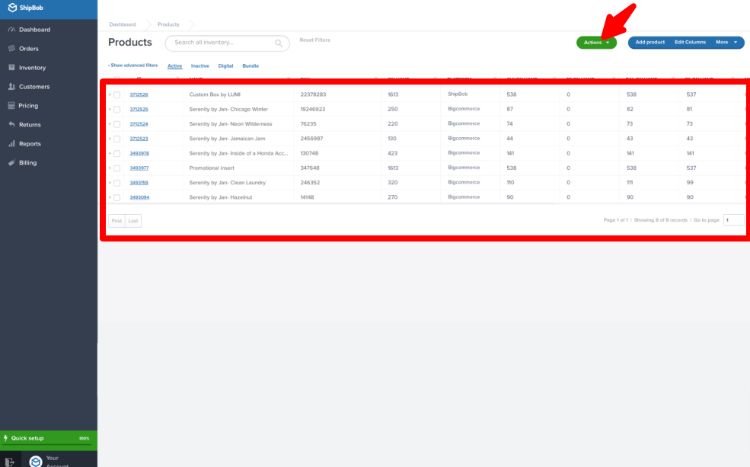Expand Show advanced filters
750x467 pixels.
[x=133, y=65]
